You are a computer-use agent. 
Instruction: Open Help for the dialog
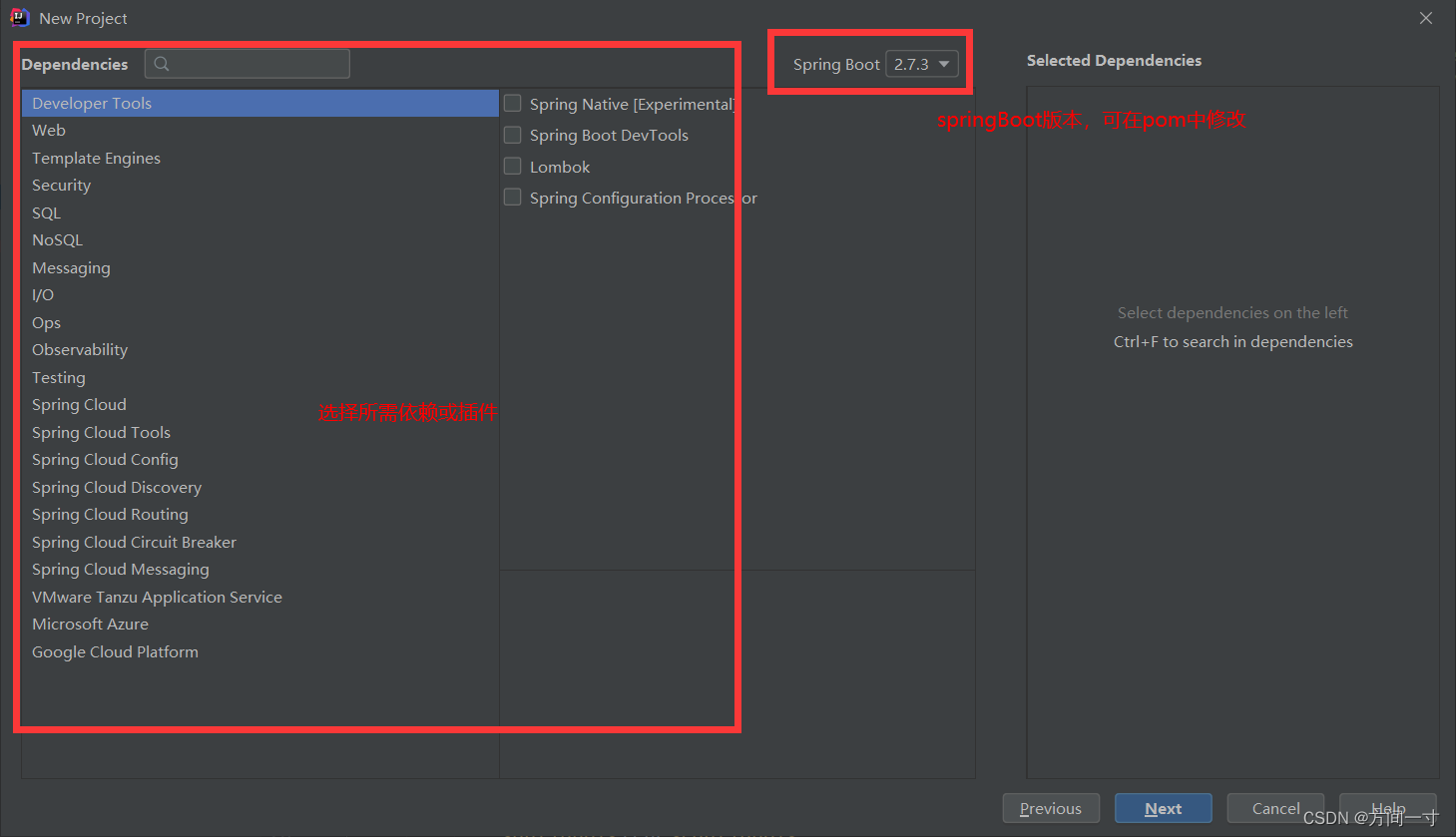(1388, 808)
